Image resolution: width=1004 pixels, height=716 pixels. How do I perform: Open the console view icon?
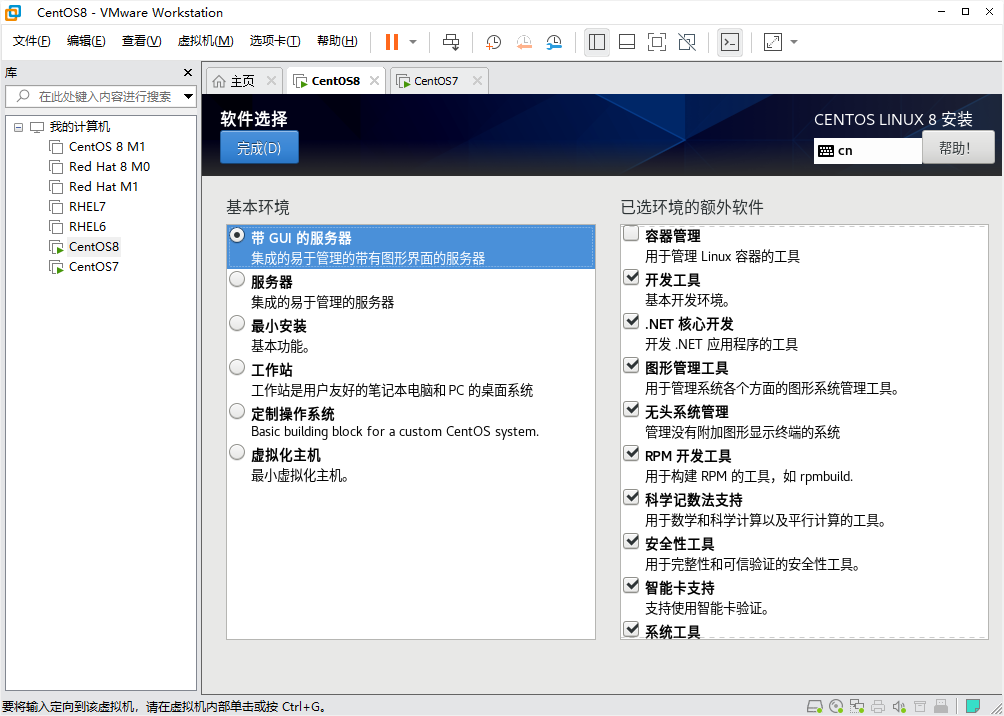coord(730,42)
